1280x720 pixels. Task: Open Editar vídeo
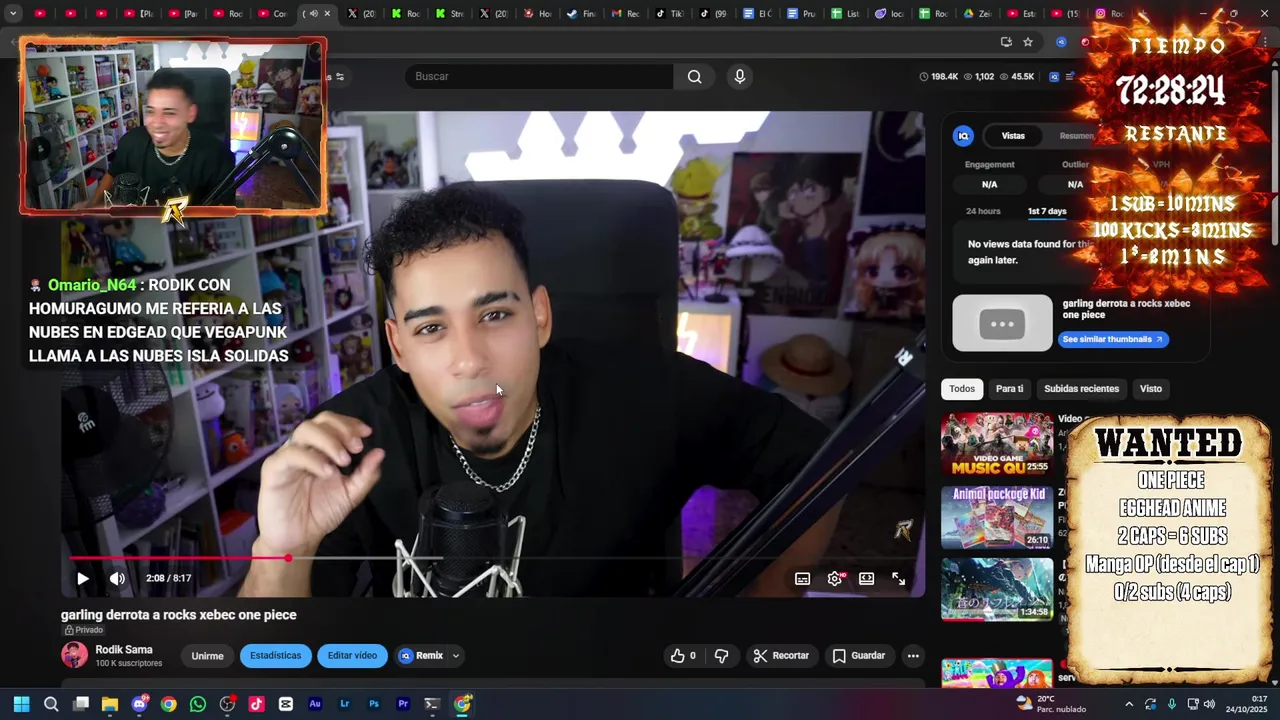[352, 656]
